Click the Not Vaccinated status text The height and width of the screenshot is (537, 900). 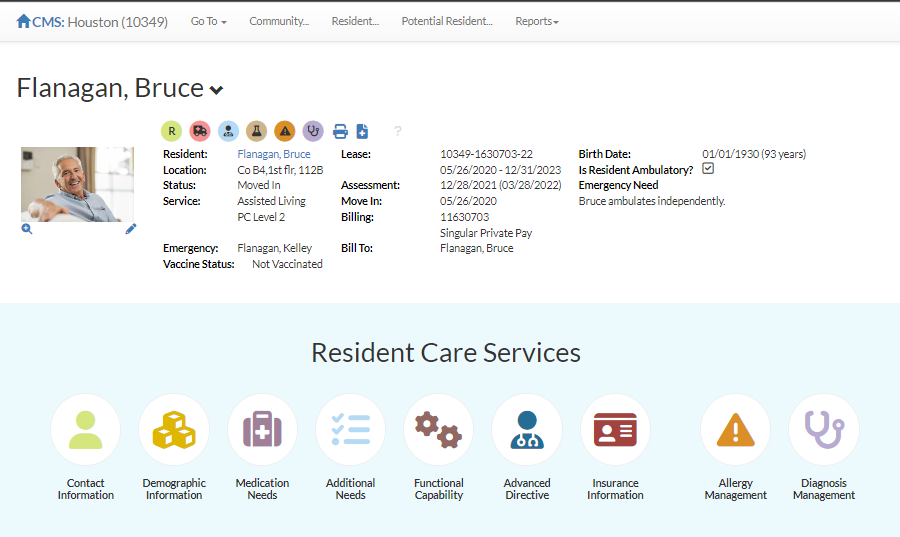click(288, 264)
